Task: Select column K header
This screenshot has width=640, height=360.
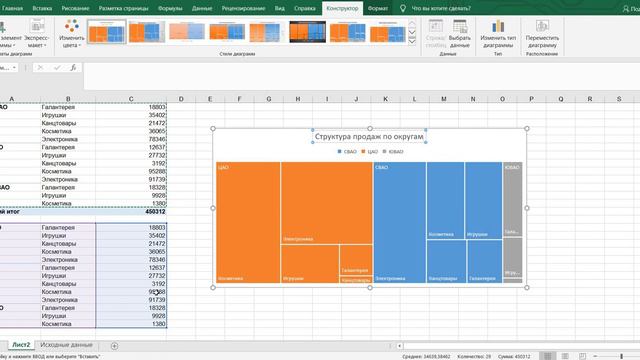Action: [x=385, y=99]
